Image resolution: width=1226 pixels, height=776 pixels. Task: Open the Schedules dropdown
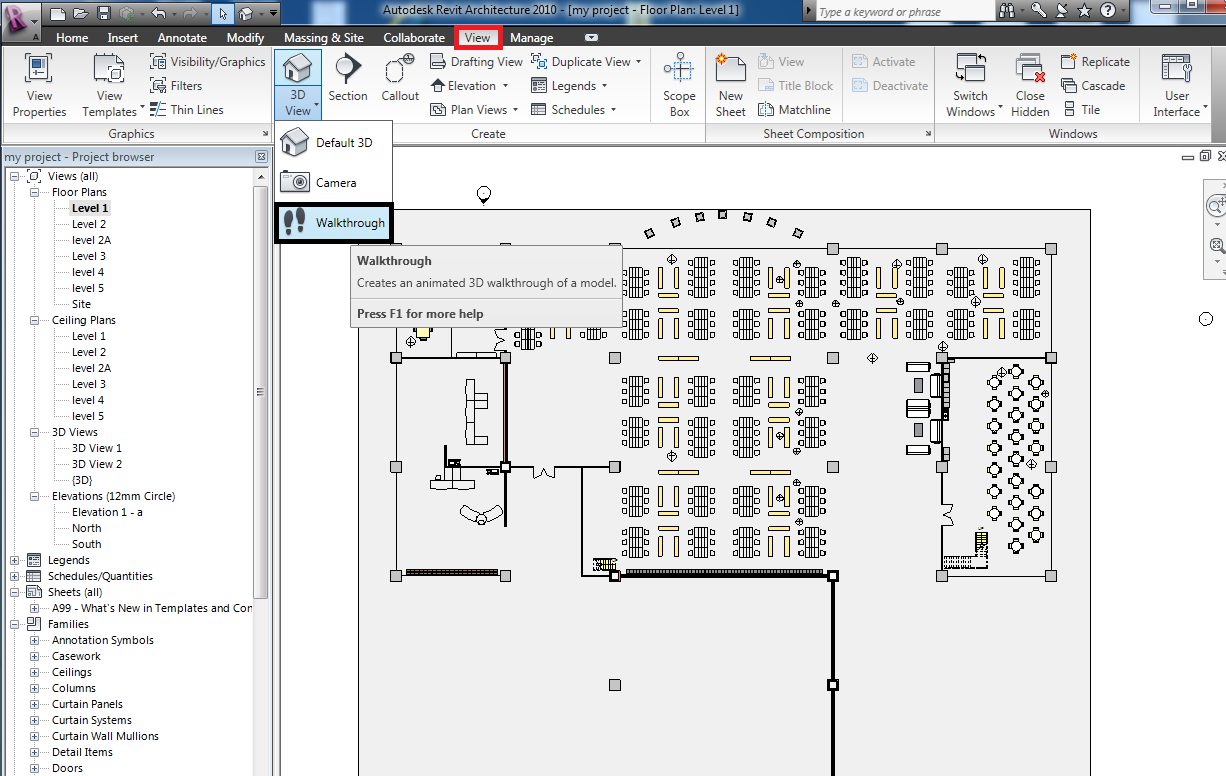(x=574, y=110)
